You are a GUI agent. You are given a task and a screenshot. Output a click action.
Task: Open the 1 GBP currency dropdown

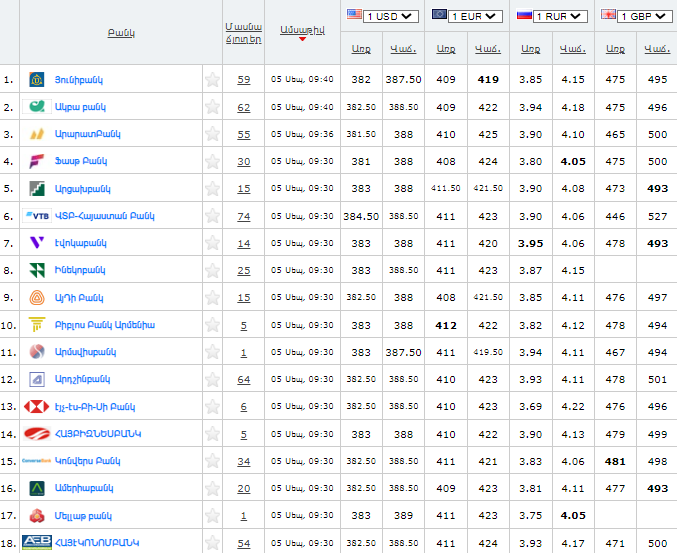tap(645, 16)
